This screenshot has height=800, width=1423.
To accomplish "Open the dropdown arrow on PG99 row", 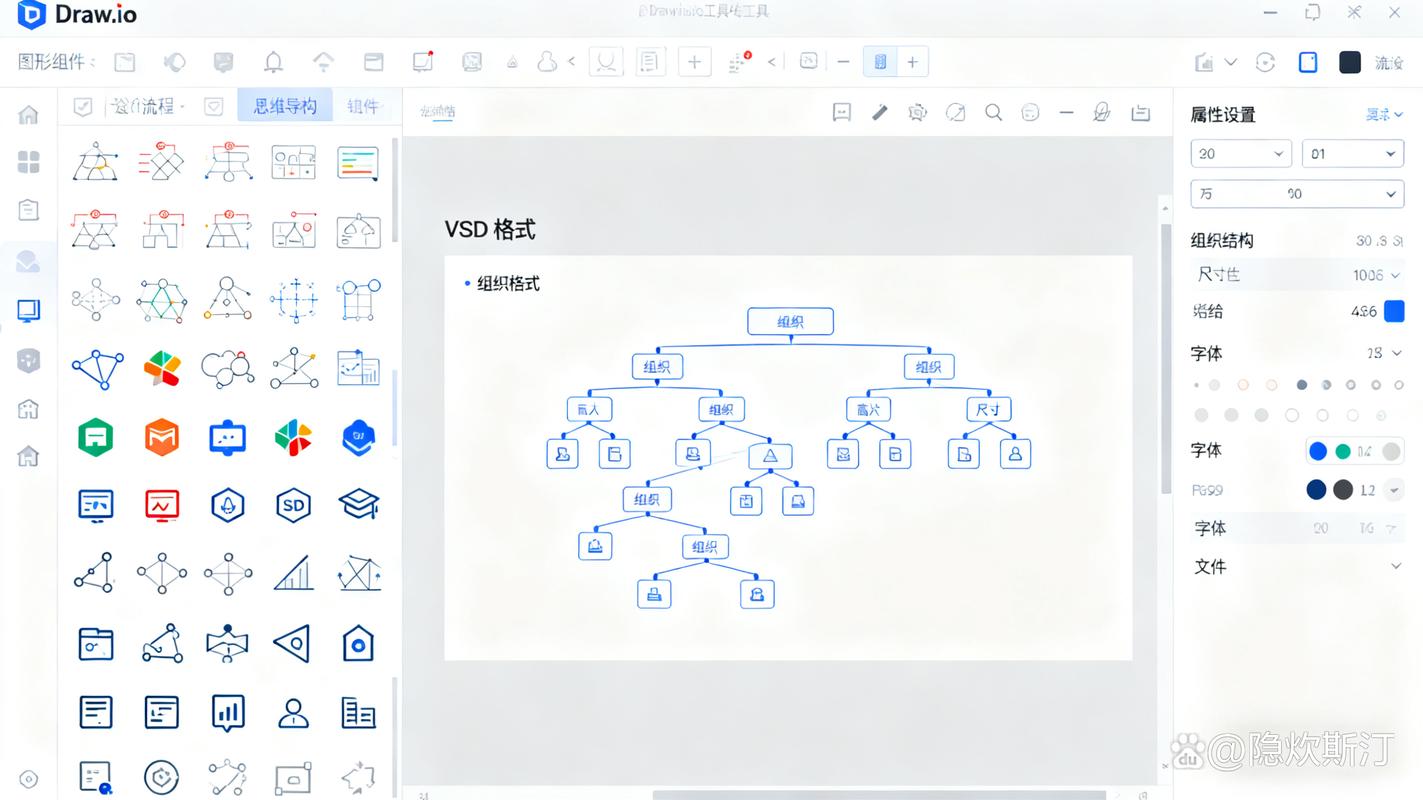I will coord(1394,490).
